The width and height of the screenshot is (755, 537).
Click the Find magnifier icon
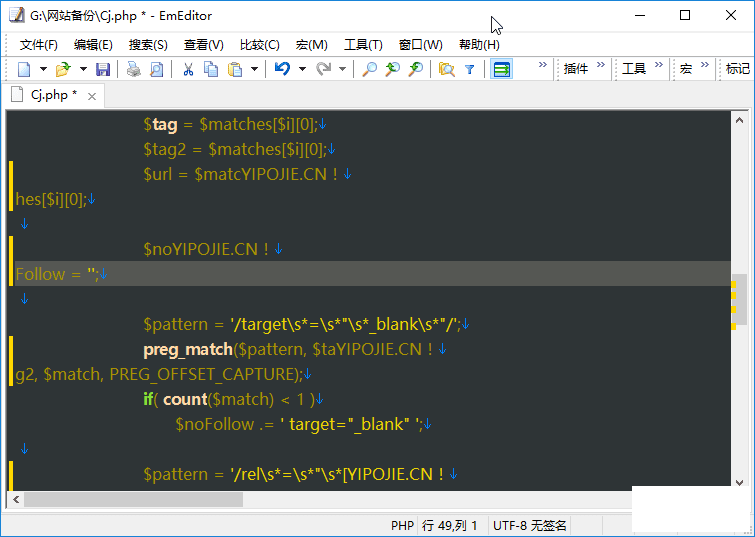tap(369, 69)
